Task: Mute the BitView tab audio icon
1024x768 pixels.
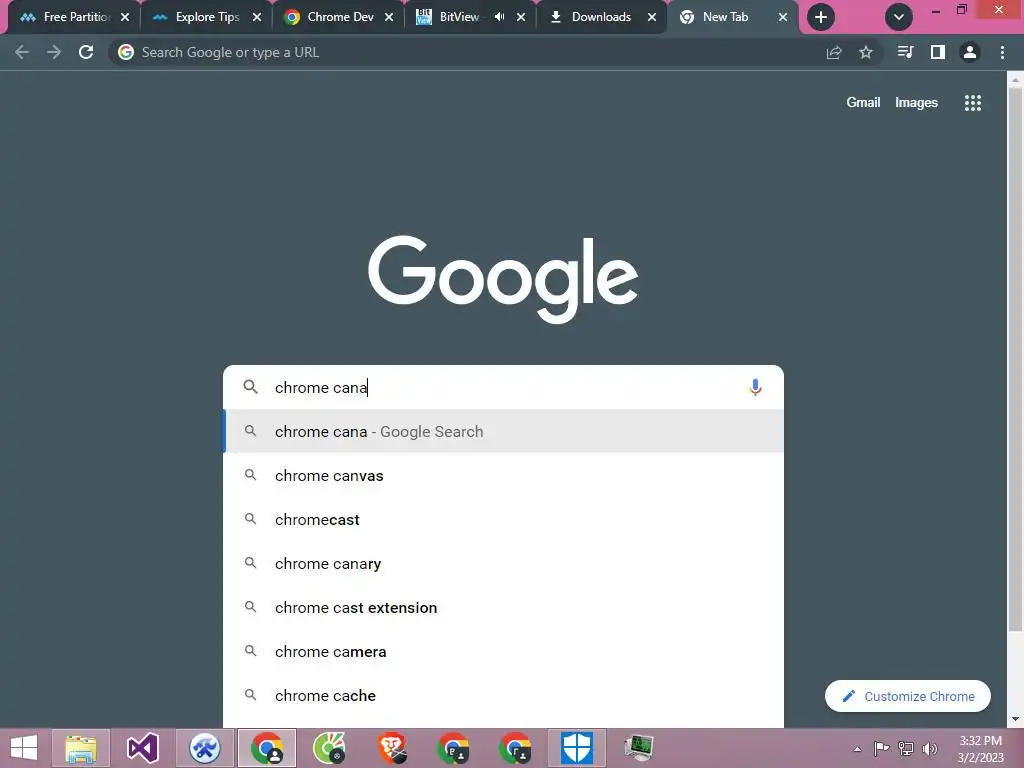Action: click(500, 17)
